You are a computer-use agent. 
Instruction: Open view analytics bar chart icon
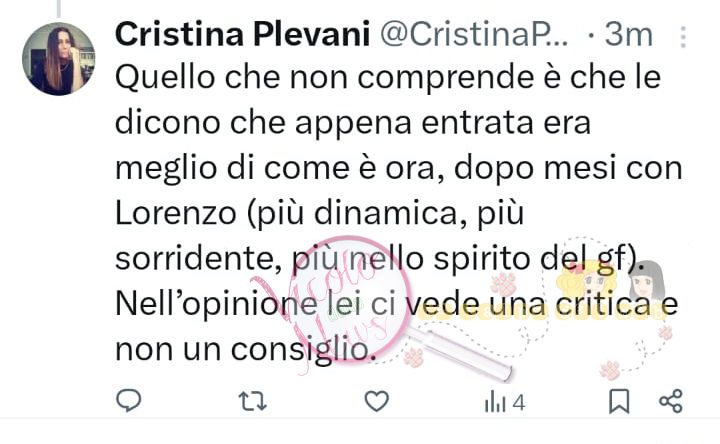point(495,402)
